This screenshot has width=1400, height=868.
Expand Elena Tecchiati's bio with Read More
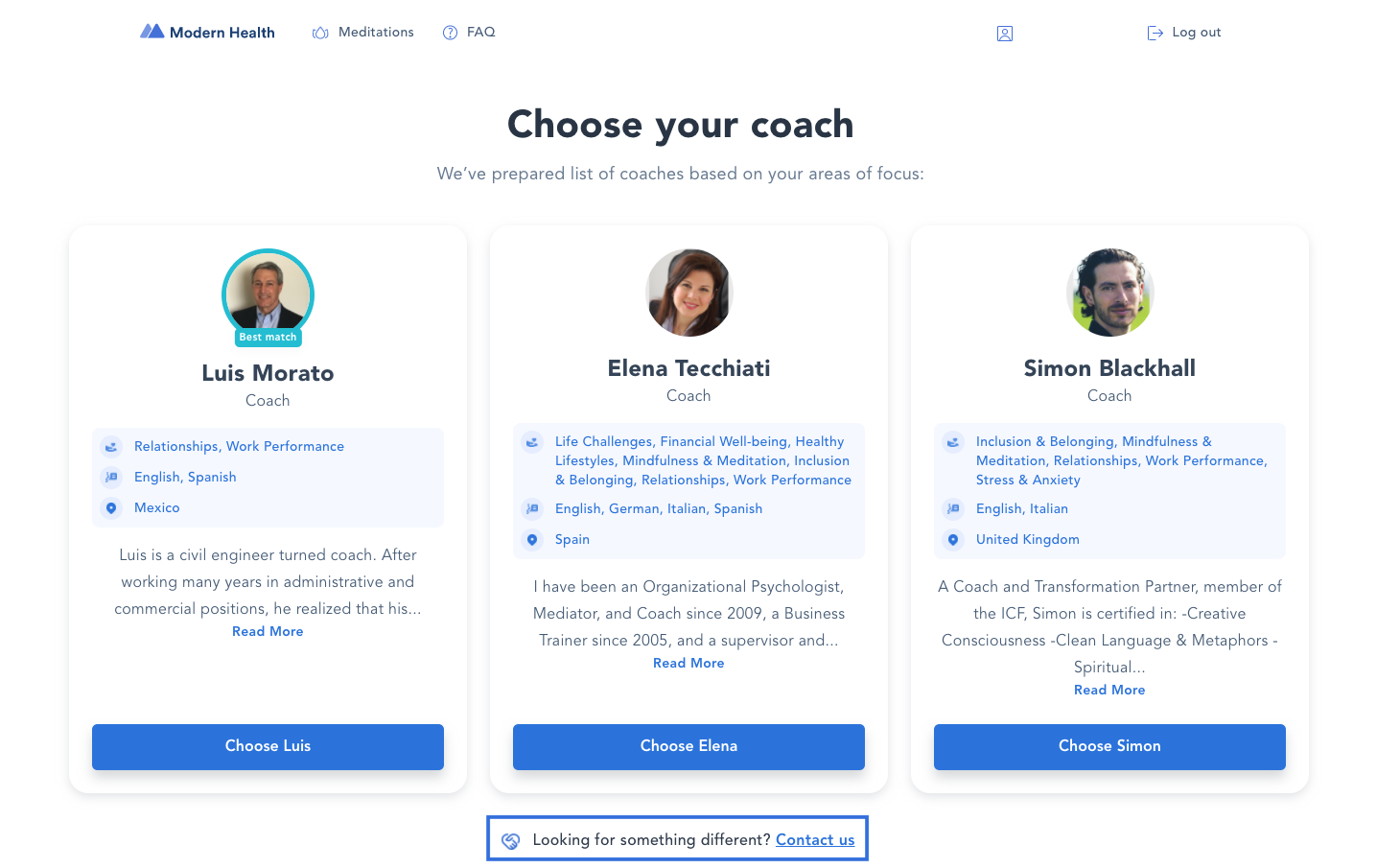[x=688, y=663]
